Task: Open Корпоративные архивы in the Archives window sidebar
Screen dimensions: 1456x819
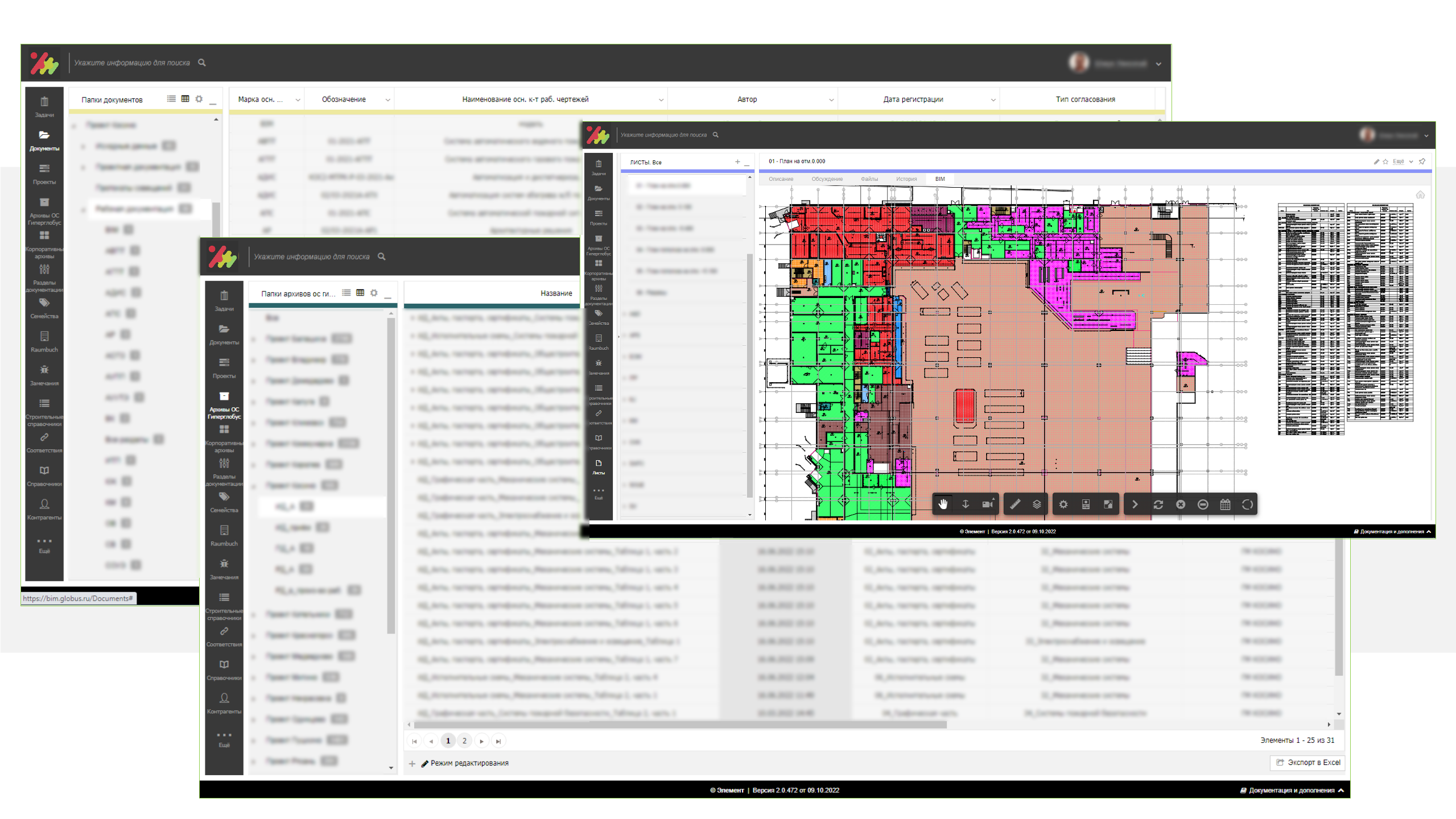Action: coord(224,438)
